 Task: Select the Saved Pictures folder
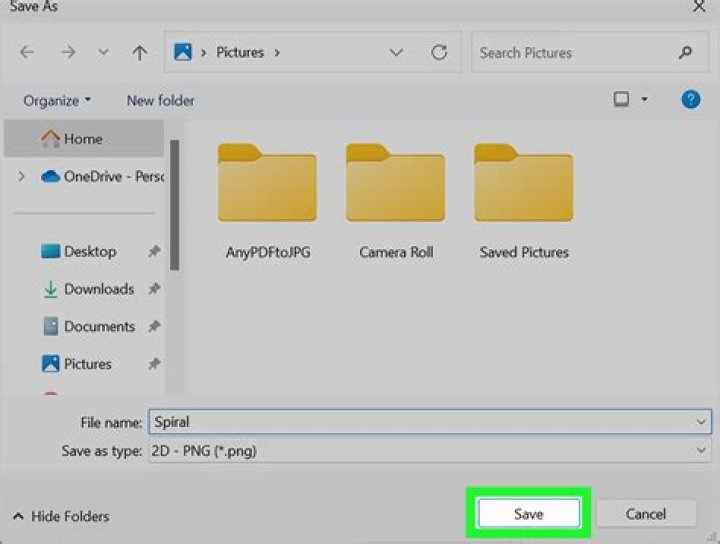[524, 201]
